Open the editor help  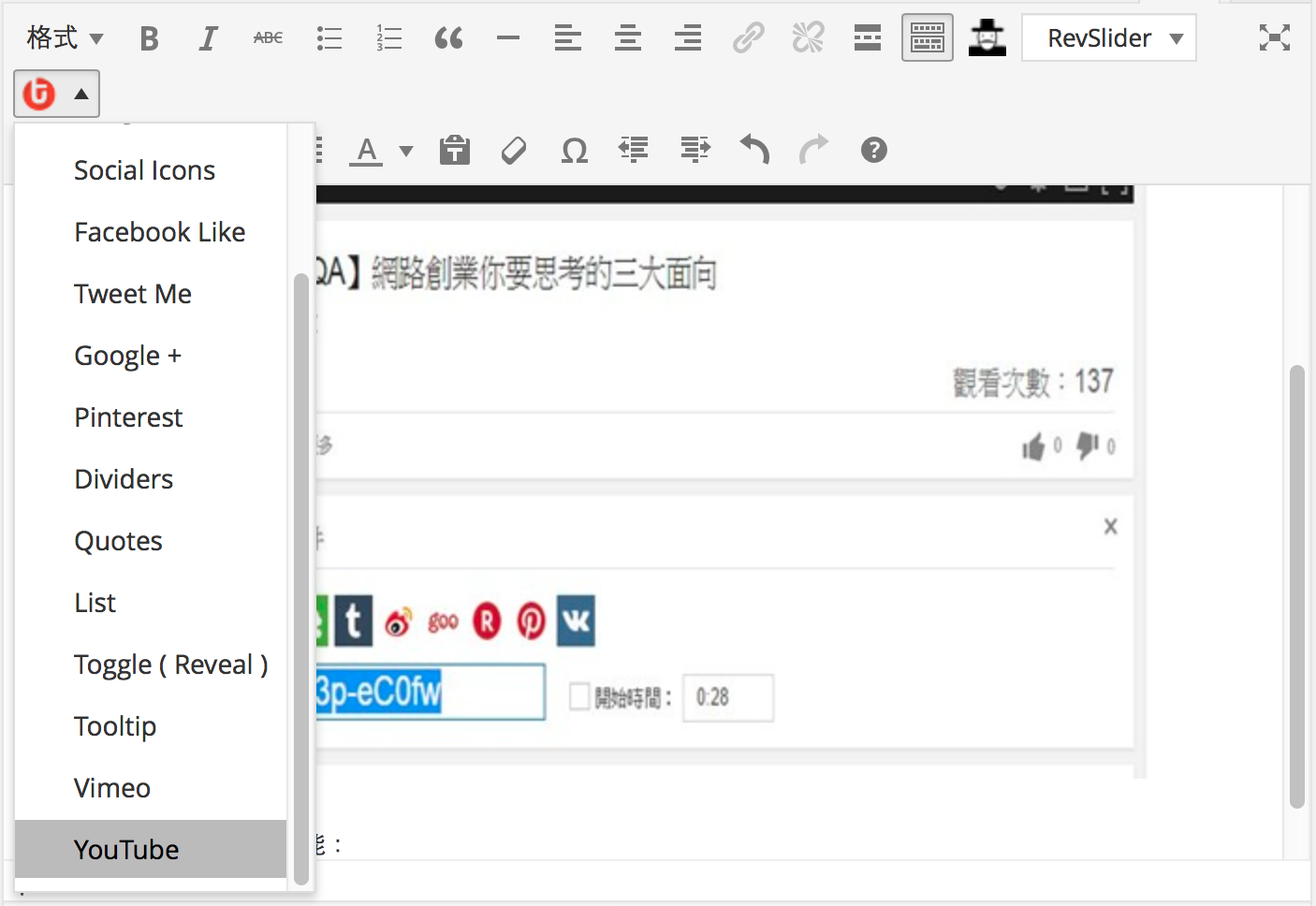point(873,150)
